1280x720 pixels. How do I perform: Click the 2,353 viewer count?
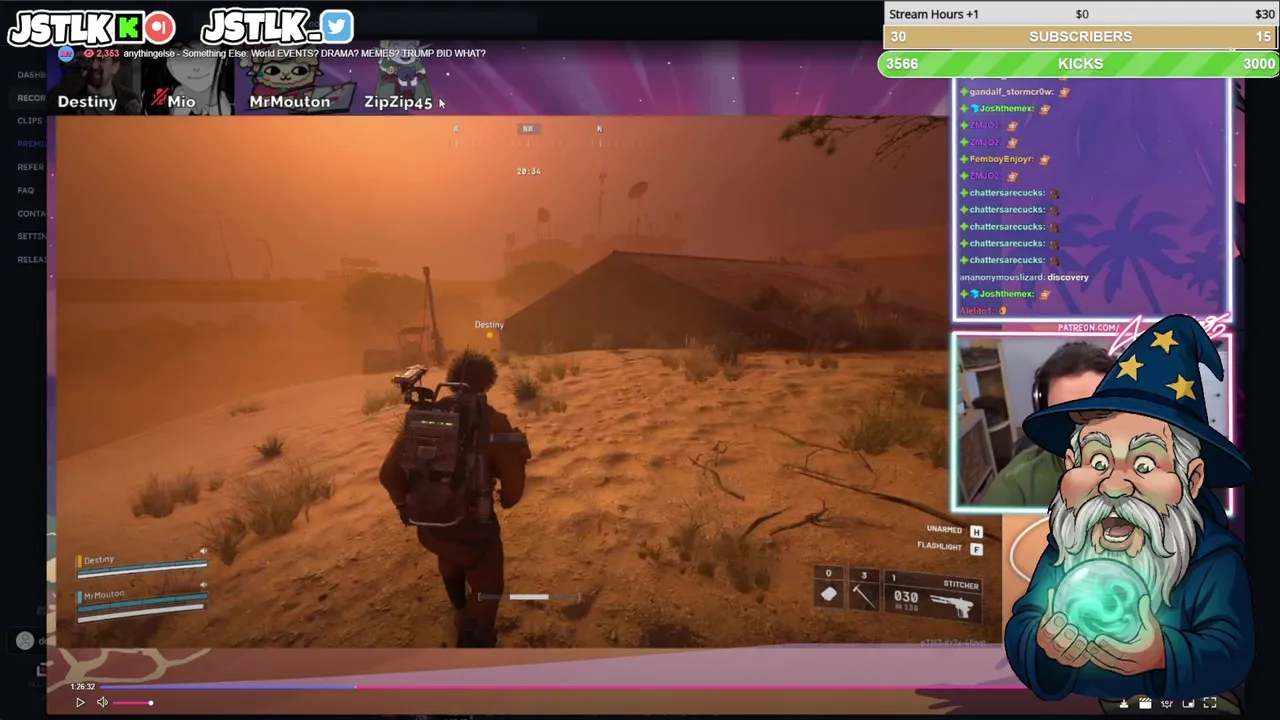coord(107,53)
